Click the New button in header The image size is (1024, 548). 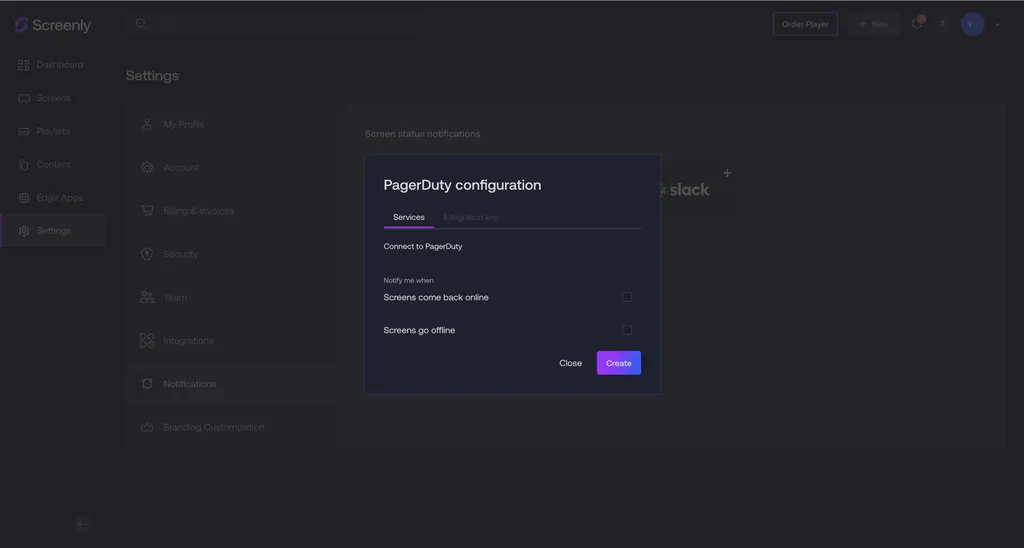click(874, 24)
